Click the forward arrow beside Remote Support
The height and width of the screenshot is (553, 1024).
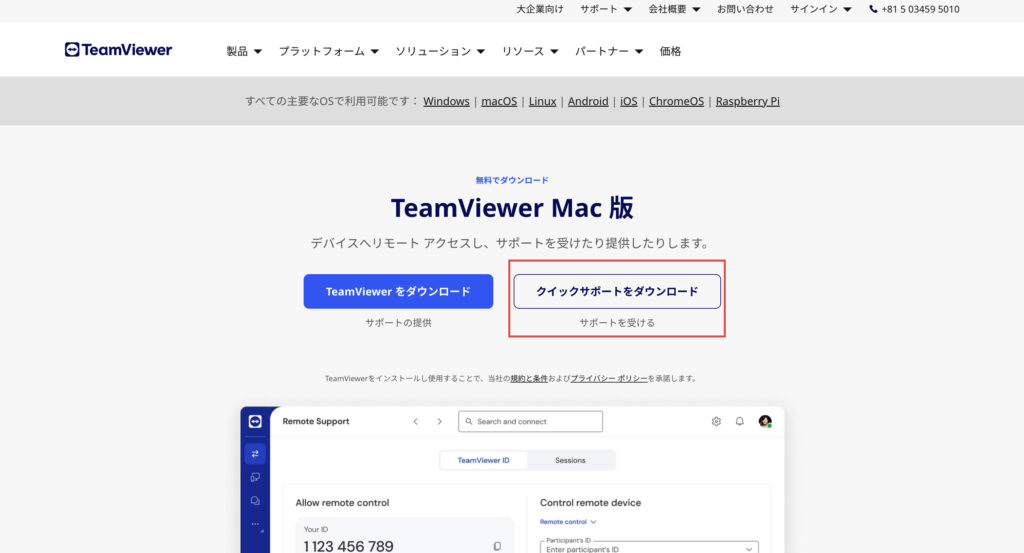[439, 422]
